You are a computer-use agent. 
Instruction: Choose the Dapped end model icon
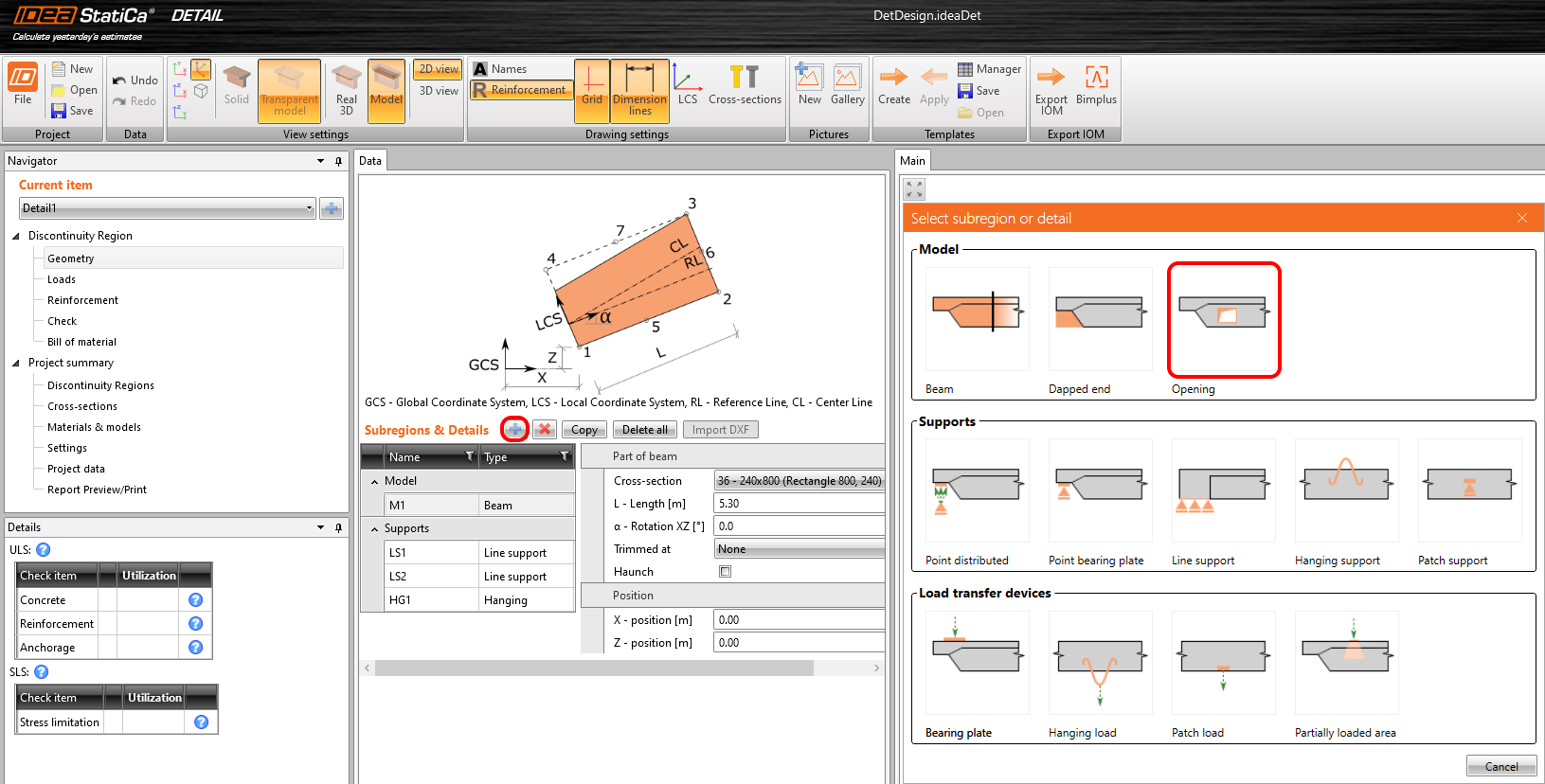pyautogui.click(x=1100, y=319)
